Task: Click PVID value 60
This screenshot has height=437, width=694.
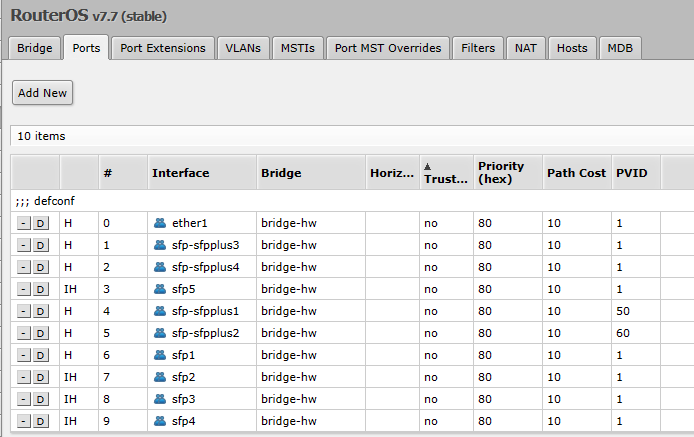Action: pyautogui.click(x=623, y=333)
